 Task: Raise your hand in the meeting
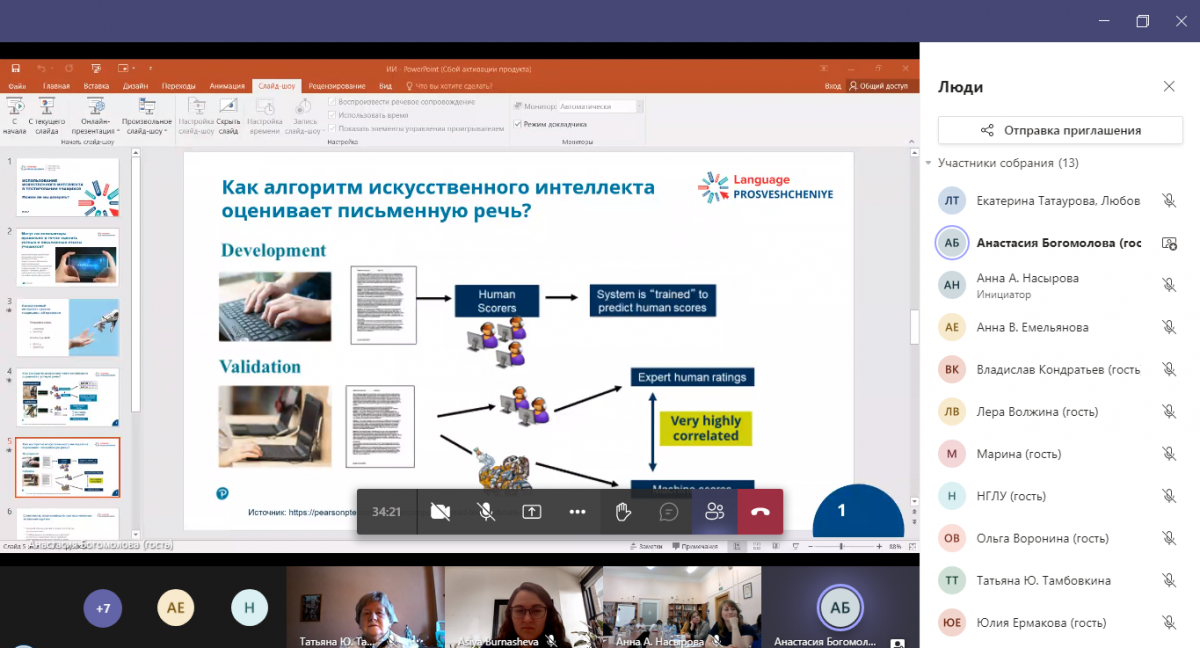(623, 511)
